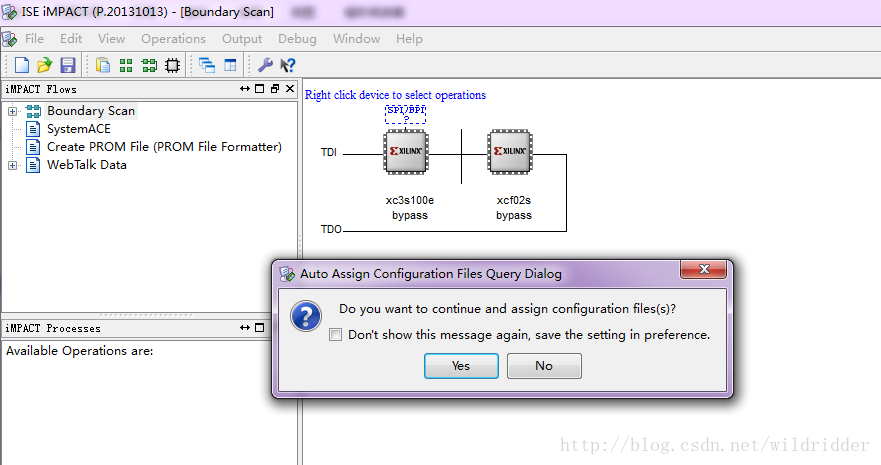This screenshot has width=881, height=465.
Task: Save project using the floppy disk icon
Action: point(68,65)
